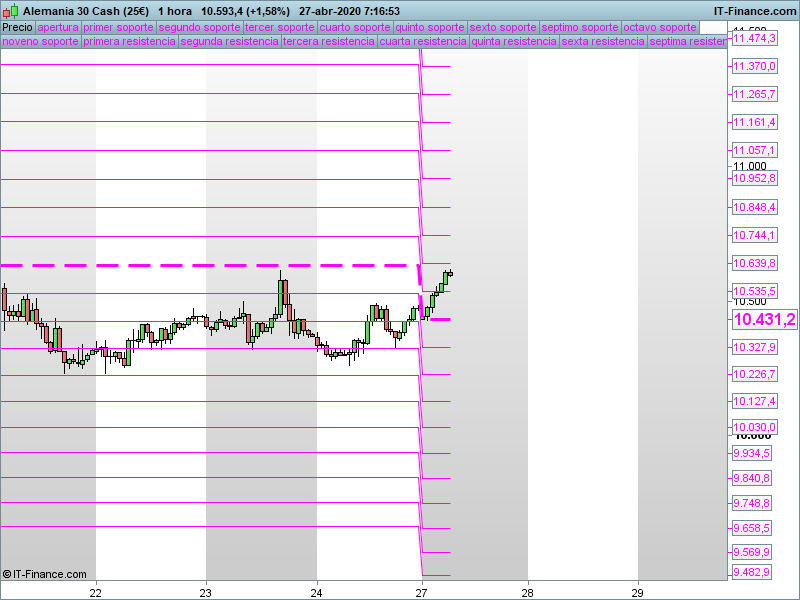
Task: Click the 11.474,3 price axis label
Action: (754, 37)
